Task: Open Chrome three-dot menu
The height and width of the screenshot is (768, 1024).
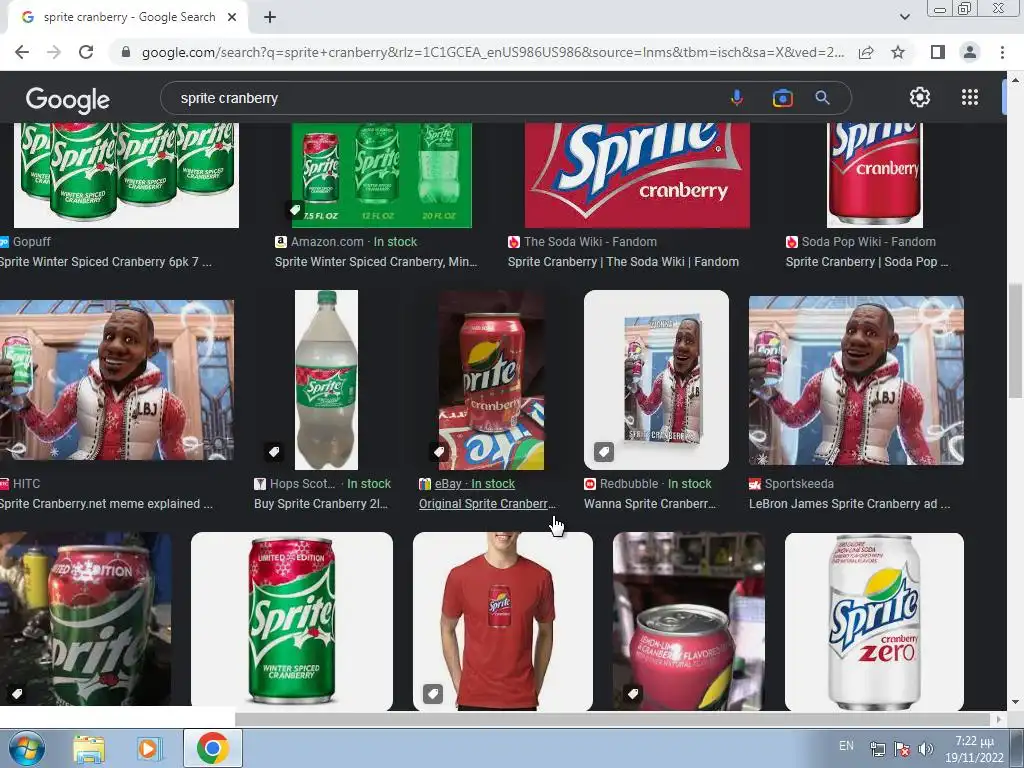Action: 1002,52
